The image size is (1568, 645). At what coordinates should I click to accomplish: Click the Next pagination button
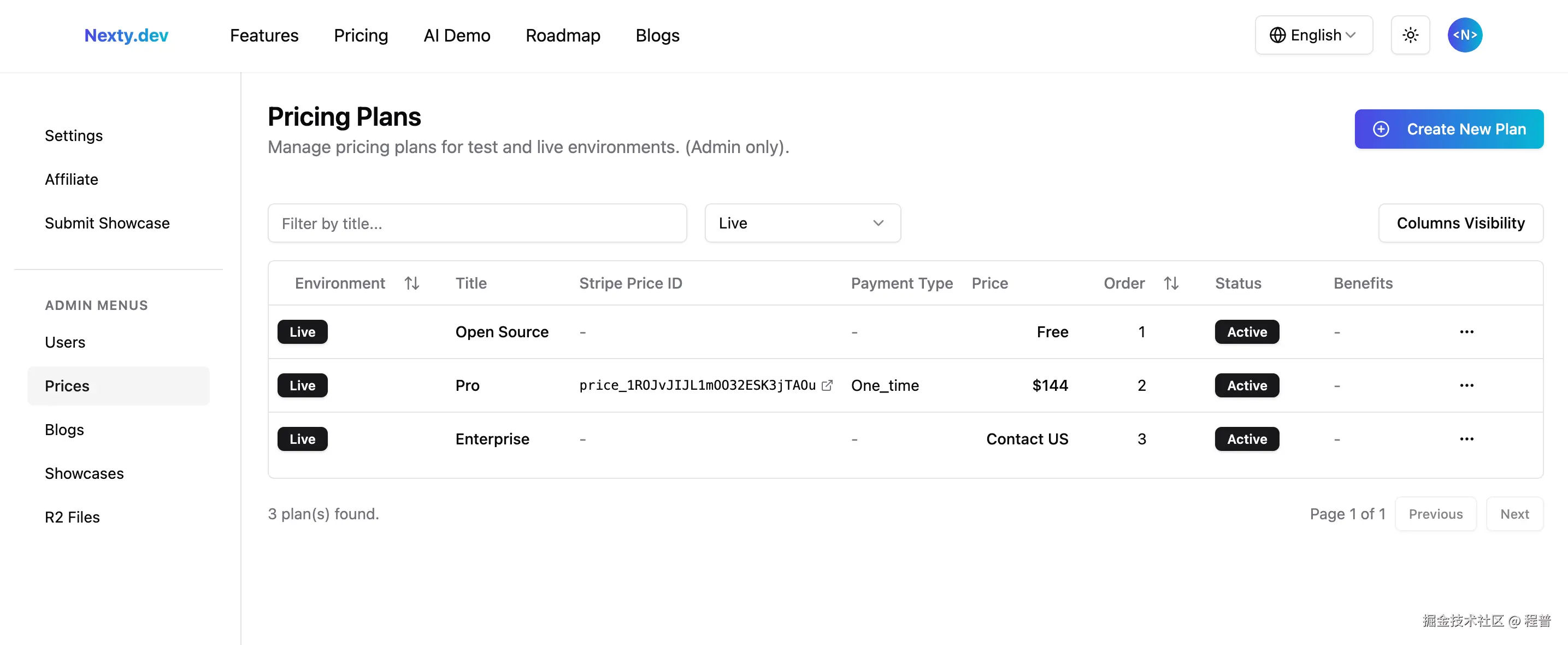click(1515, 513)
